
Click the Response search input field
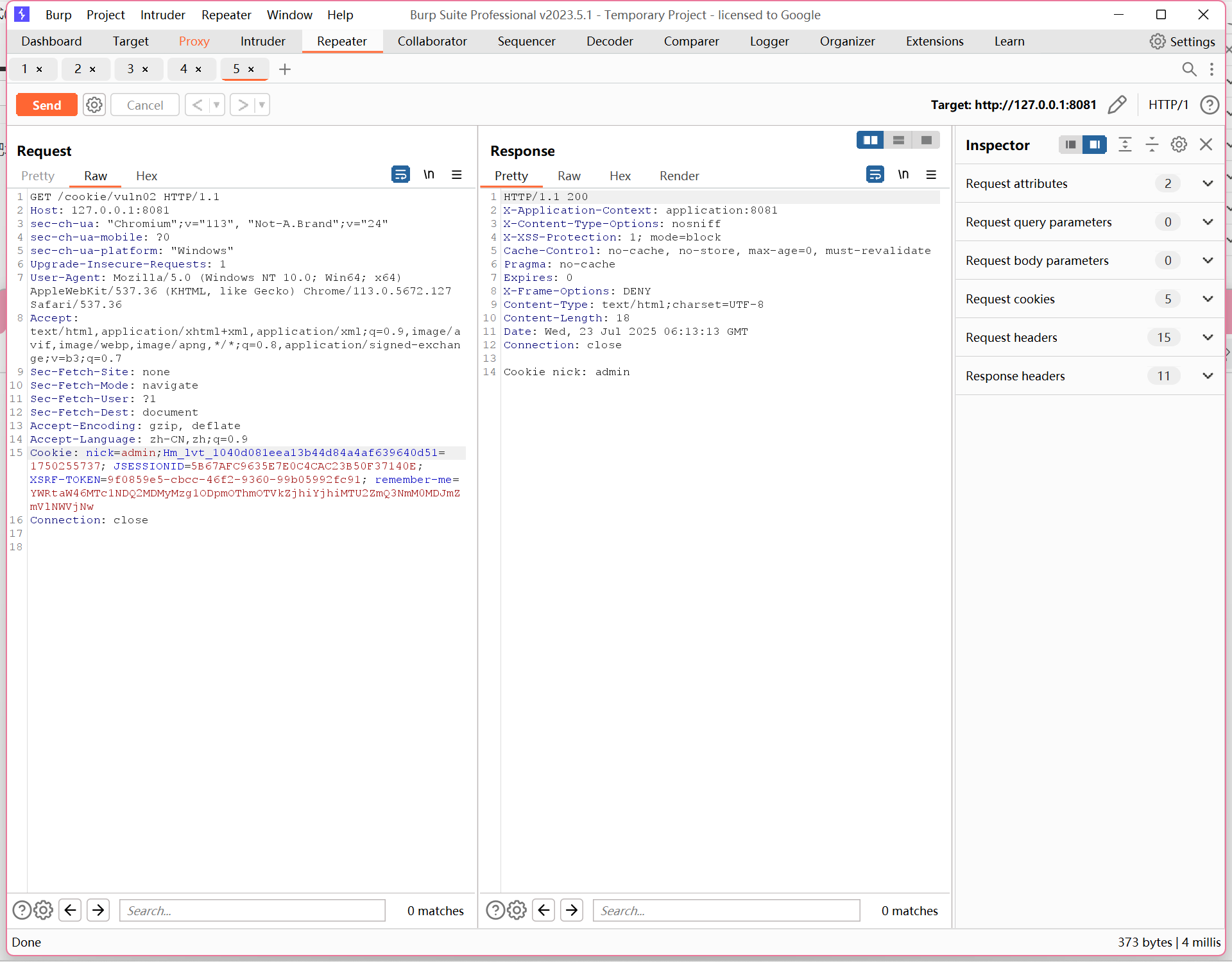pos(726,910)
